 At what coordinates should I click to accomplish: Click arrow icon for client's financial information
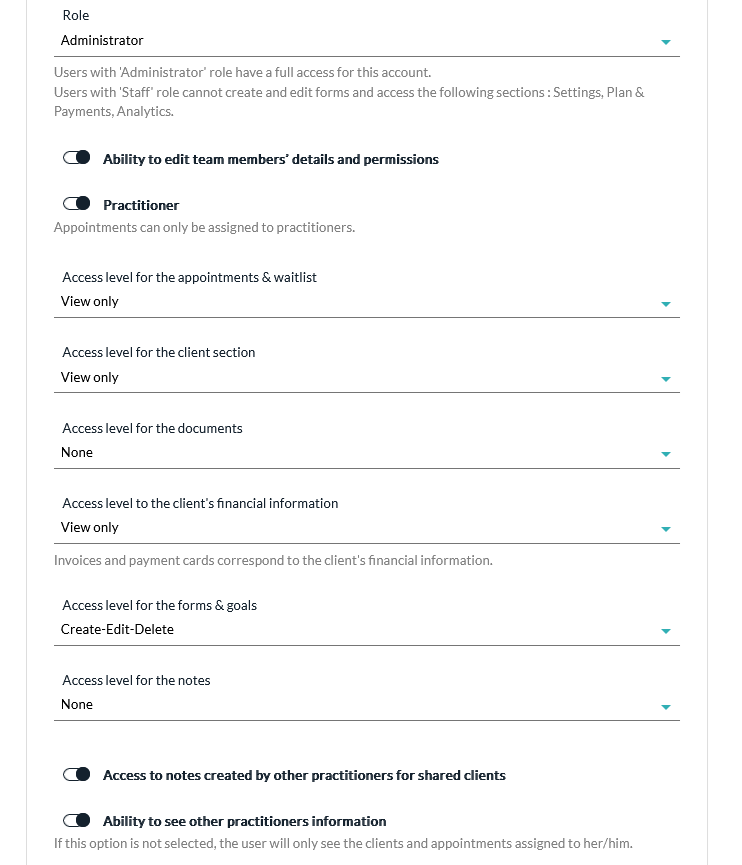666,529
